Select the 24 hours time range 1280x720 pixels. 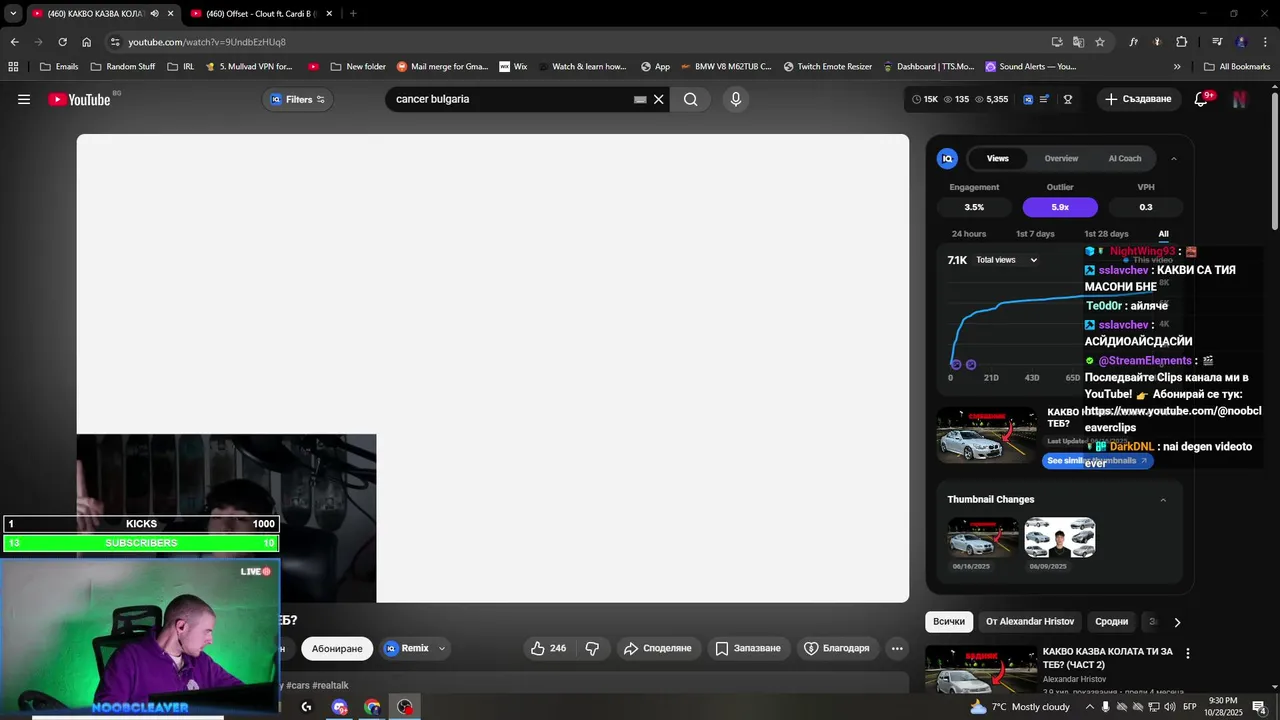(x=969, y=234)
